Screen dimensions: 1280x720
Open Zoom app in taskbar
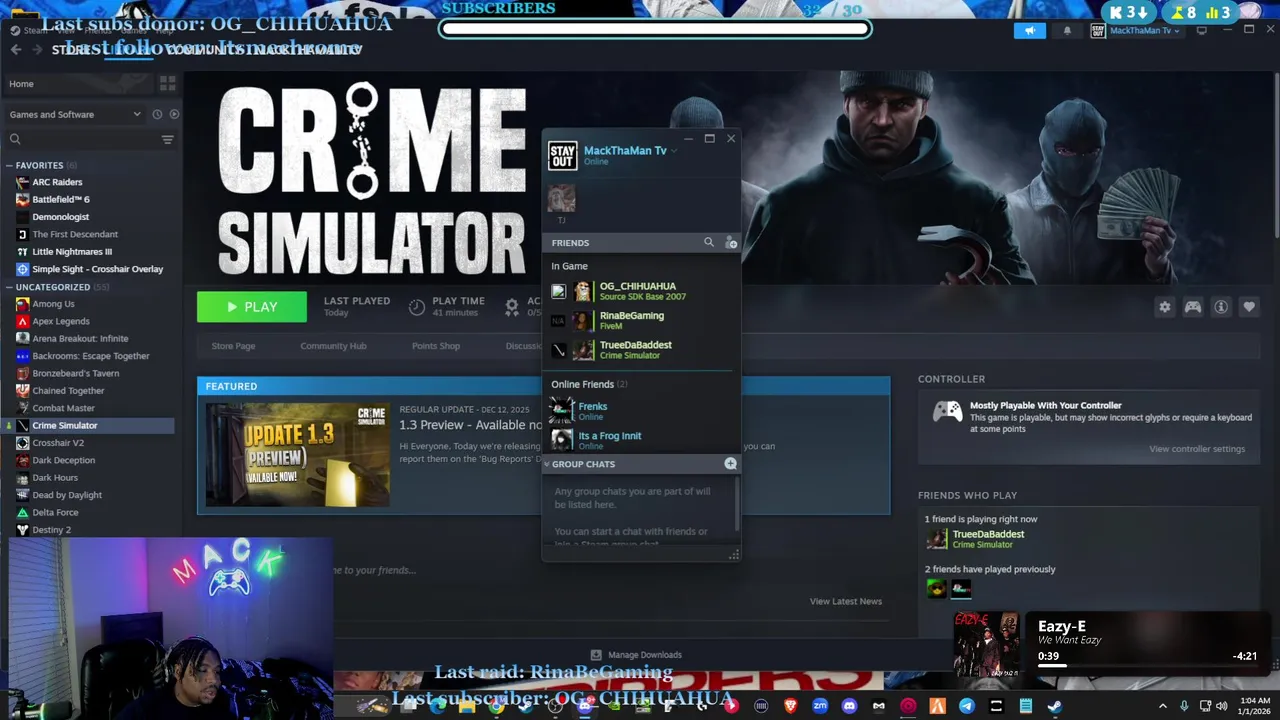click(x=820, y=706)
